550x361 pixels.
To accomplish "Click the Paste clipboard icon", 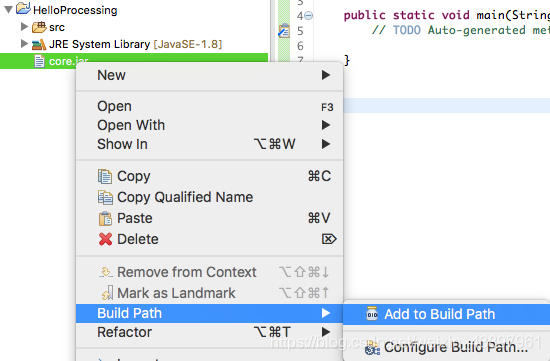I will (x=105, y=218).
